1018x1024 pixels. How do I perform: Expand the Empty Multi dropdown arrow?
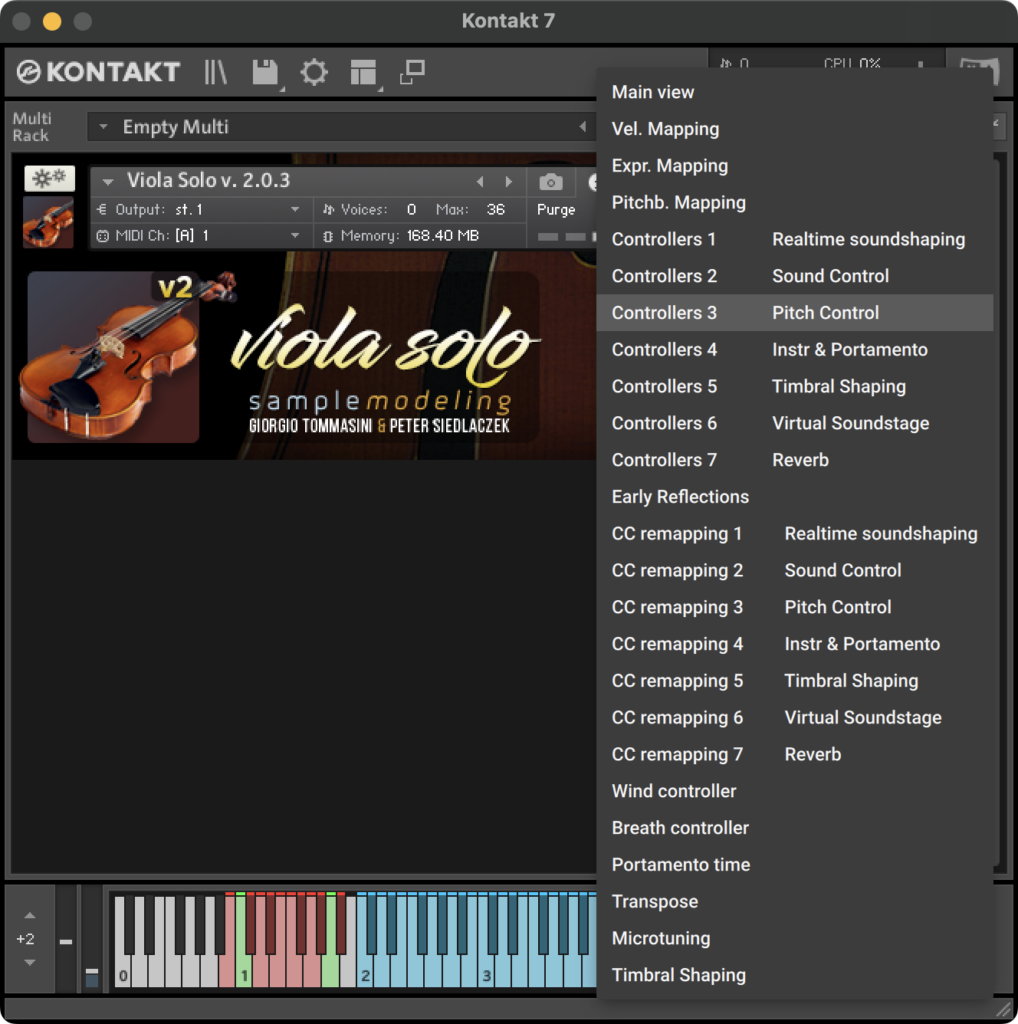(x=103, y=127)
